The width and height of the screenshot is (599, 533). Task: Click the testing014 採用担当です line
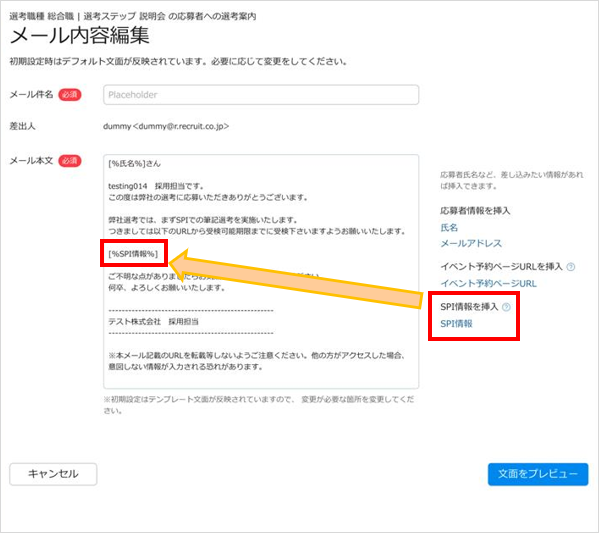click(156, 186)
